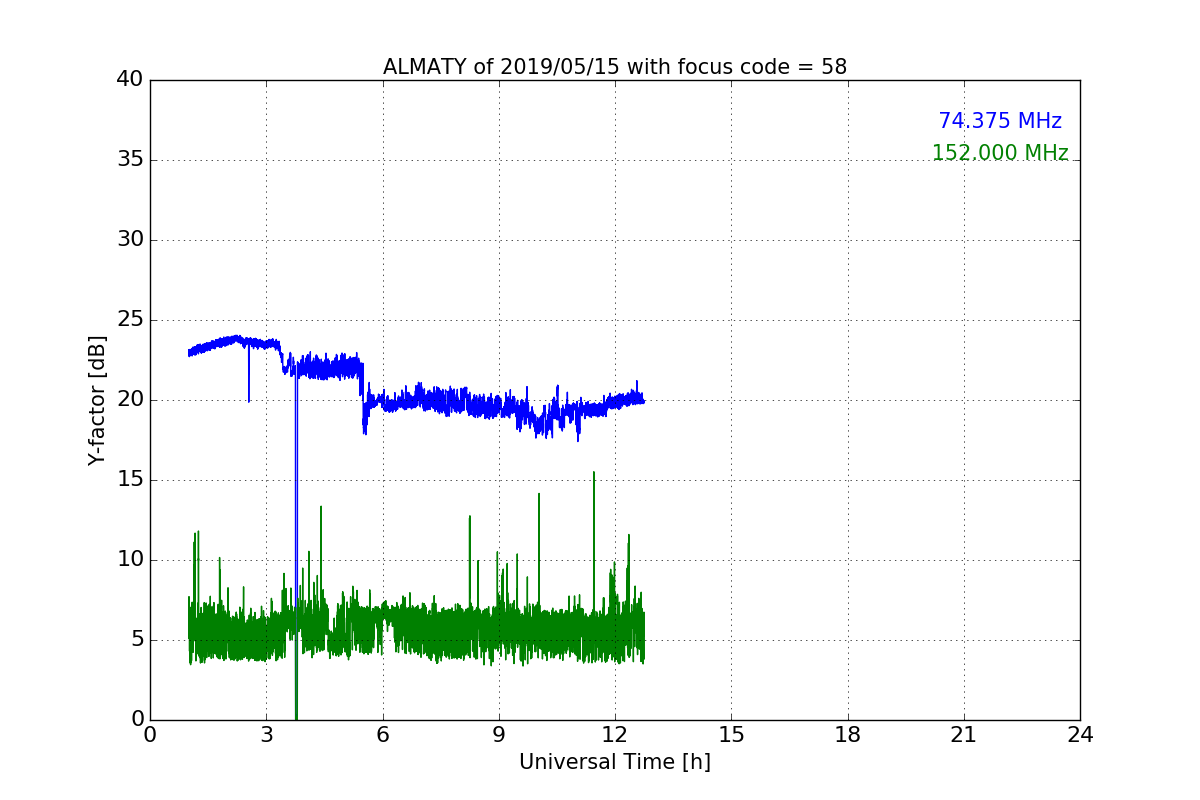
Task: Click y-axis tick label 25
Action: point(130,320)
